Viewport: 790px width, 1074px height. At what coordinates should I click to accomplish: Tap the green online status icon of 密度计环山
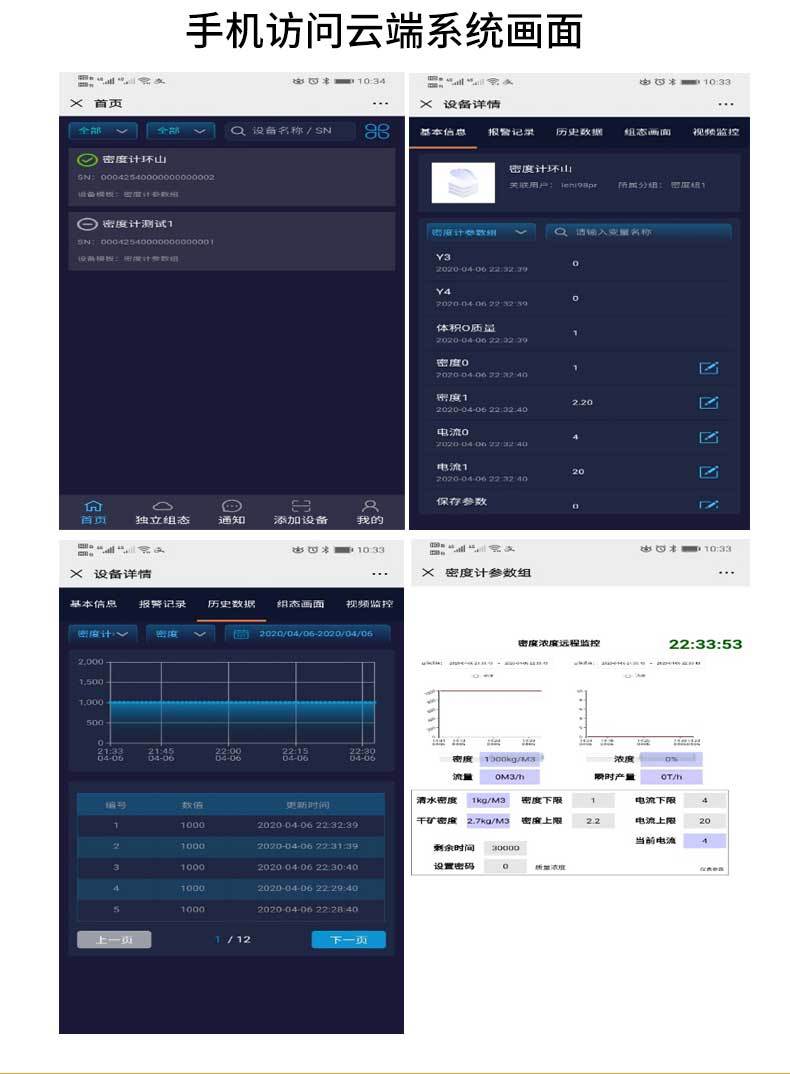87,159
